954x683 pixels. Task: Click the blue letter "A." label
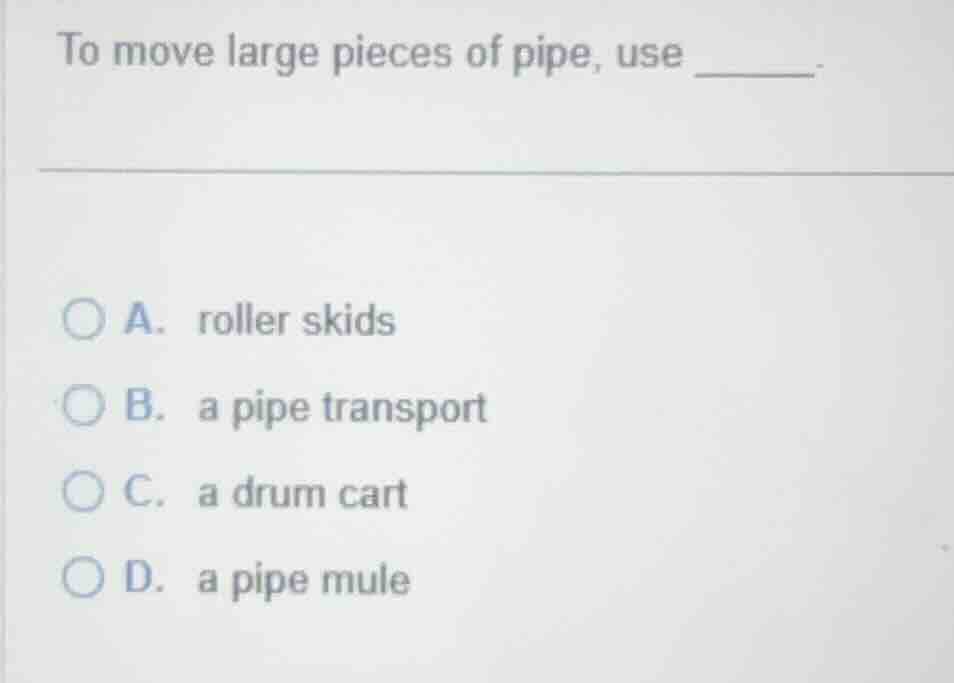142,320
